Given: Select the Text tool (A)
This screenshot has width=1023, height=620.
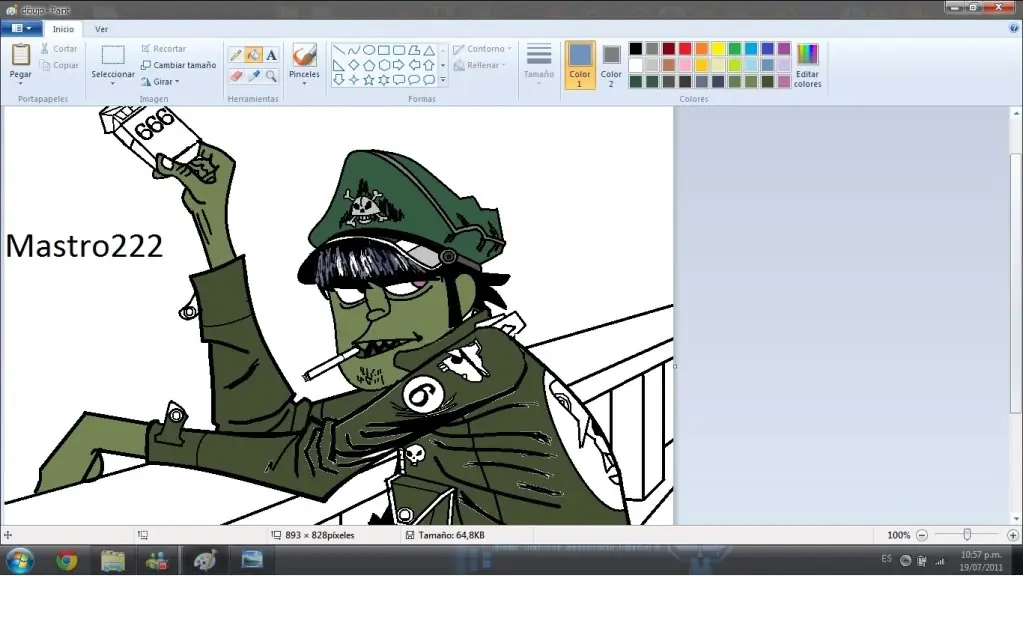Looking at the screenshot, I should (x=271, y=55).
